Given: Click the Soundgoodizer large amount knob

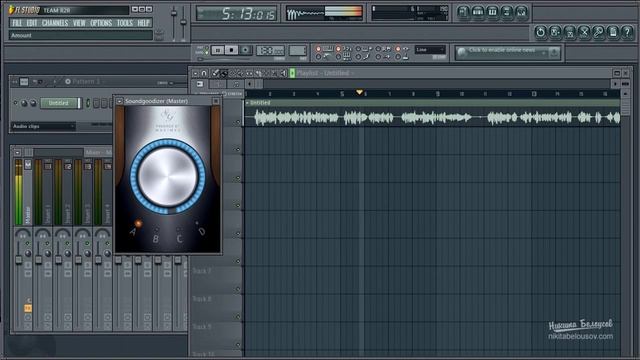Looking at the screenshot, I should 168,176.
